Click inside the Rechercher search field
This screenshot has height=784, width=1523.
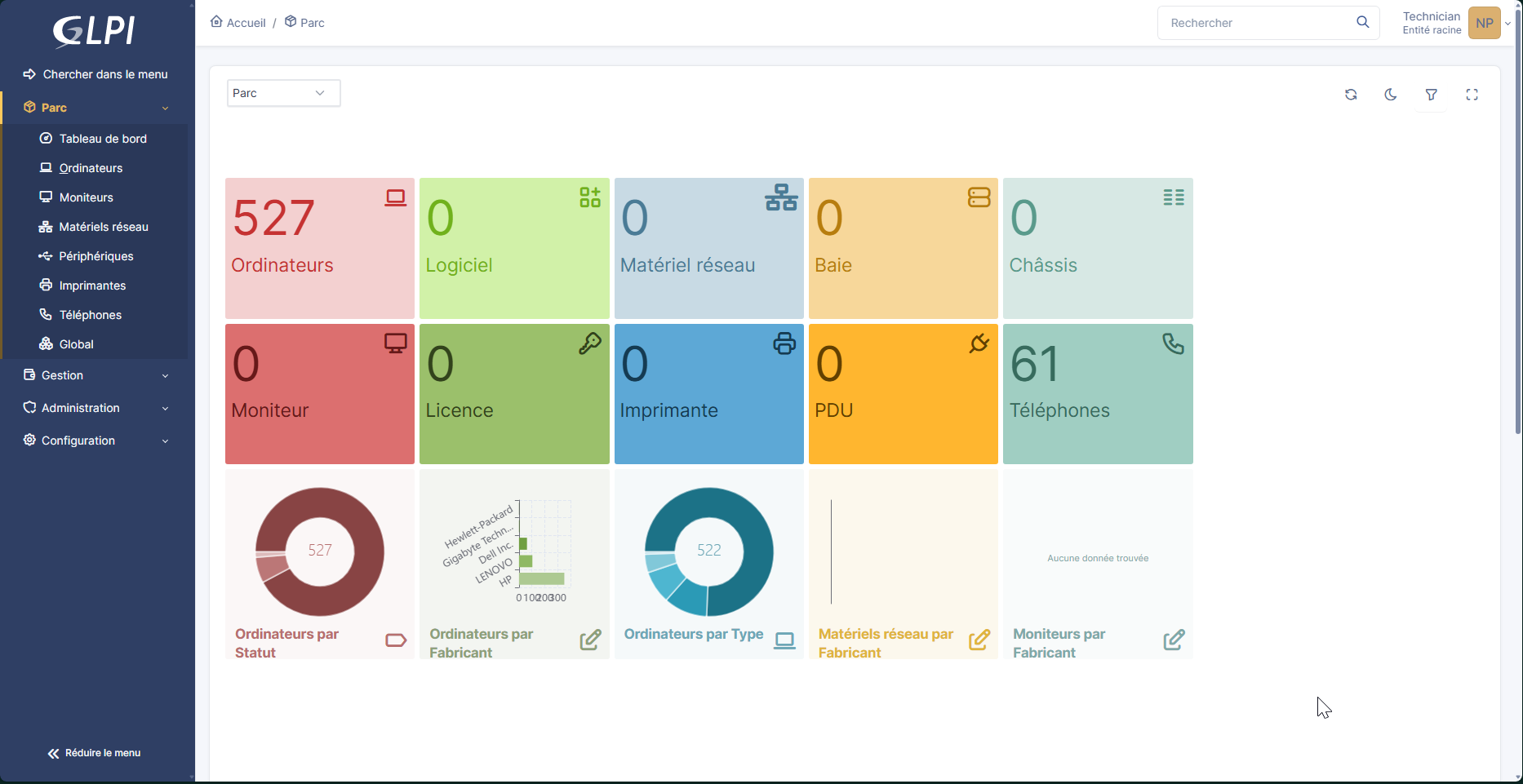coord(1257,23)
